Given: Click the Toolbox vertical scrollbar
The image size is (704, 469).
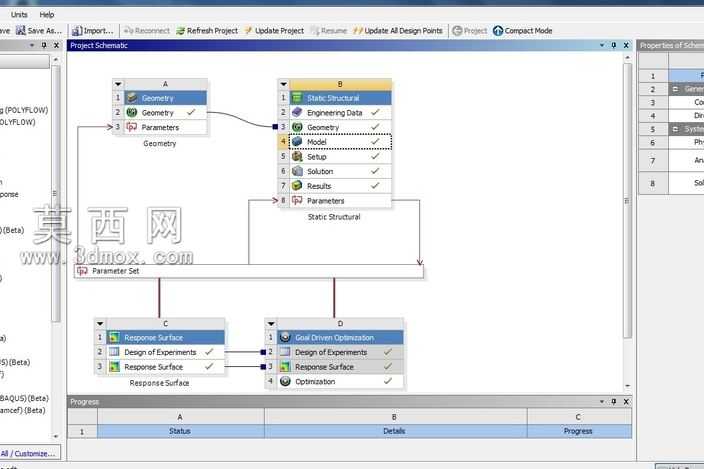Looking at the screenshot, I should pyautogui.click(x=56, y=193).
